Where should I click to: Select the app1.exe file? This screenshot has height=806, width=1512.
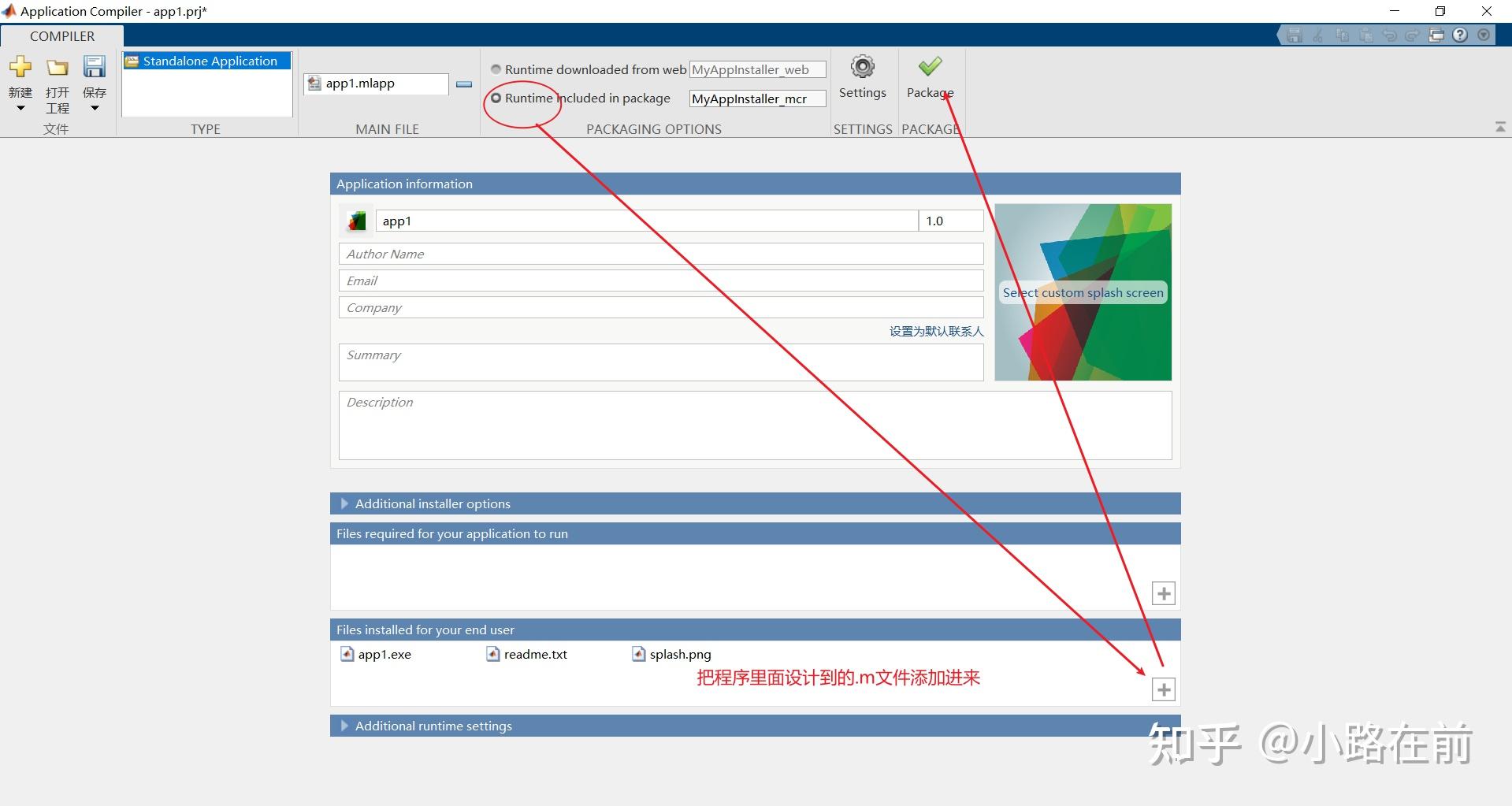(x=376, y=654)
